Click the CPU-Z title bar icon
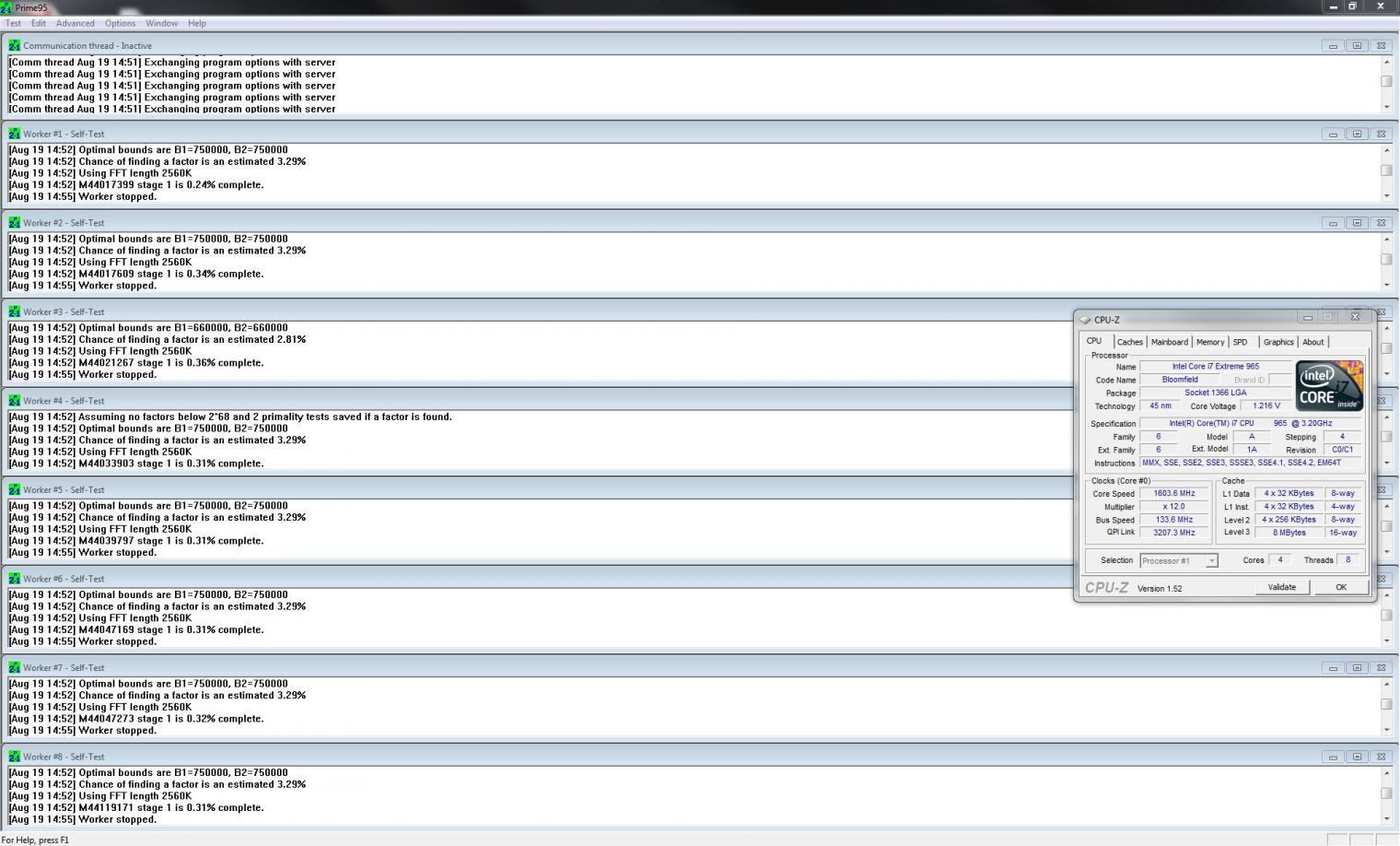The width and height of the screenshot is (1400, 846). 1085,320
